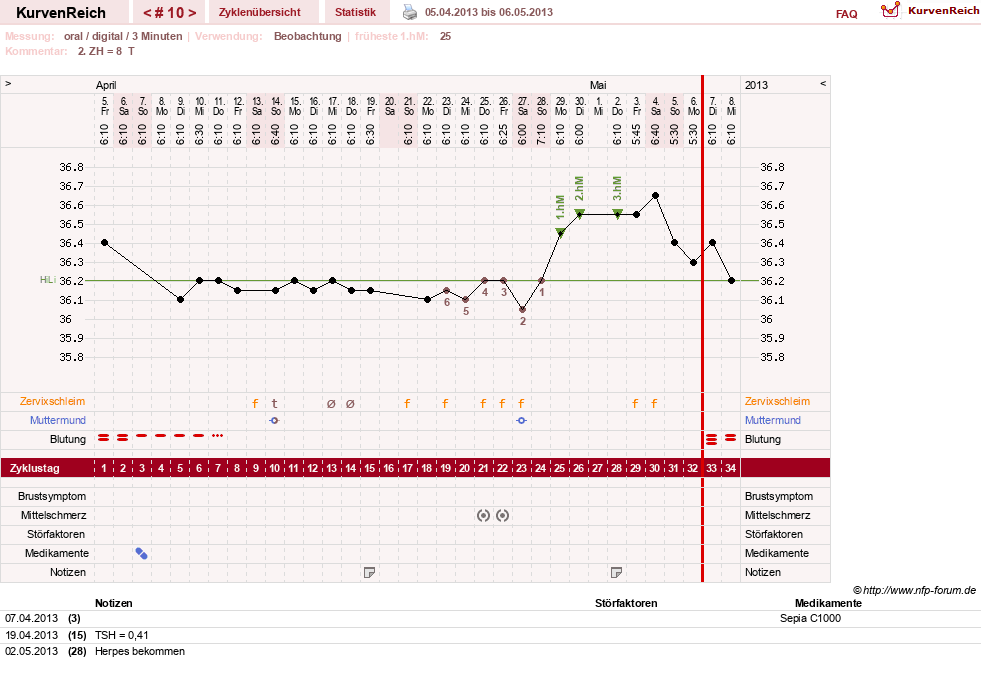This screenshot has height=682, width=981.
Task: Click the lowest temperature point labeled 2
Action: pyautogui.click(x=522, y=310)
